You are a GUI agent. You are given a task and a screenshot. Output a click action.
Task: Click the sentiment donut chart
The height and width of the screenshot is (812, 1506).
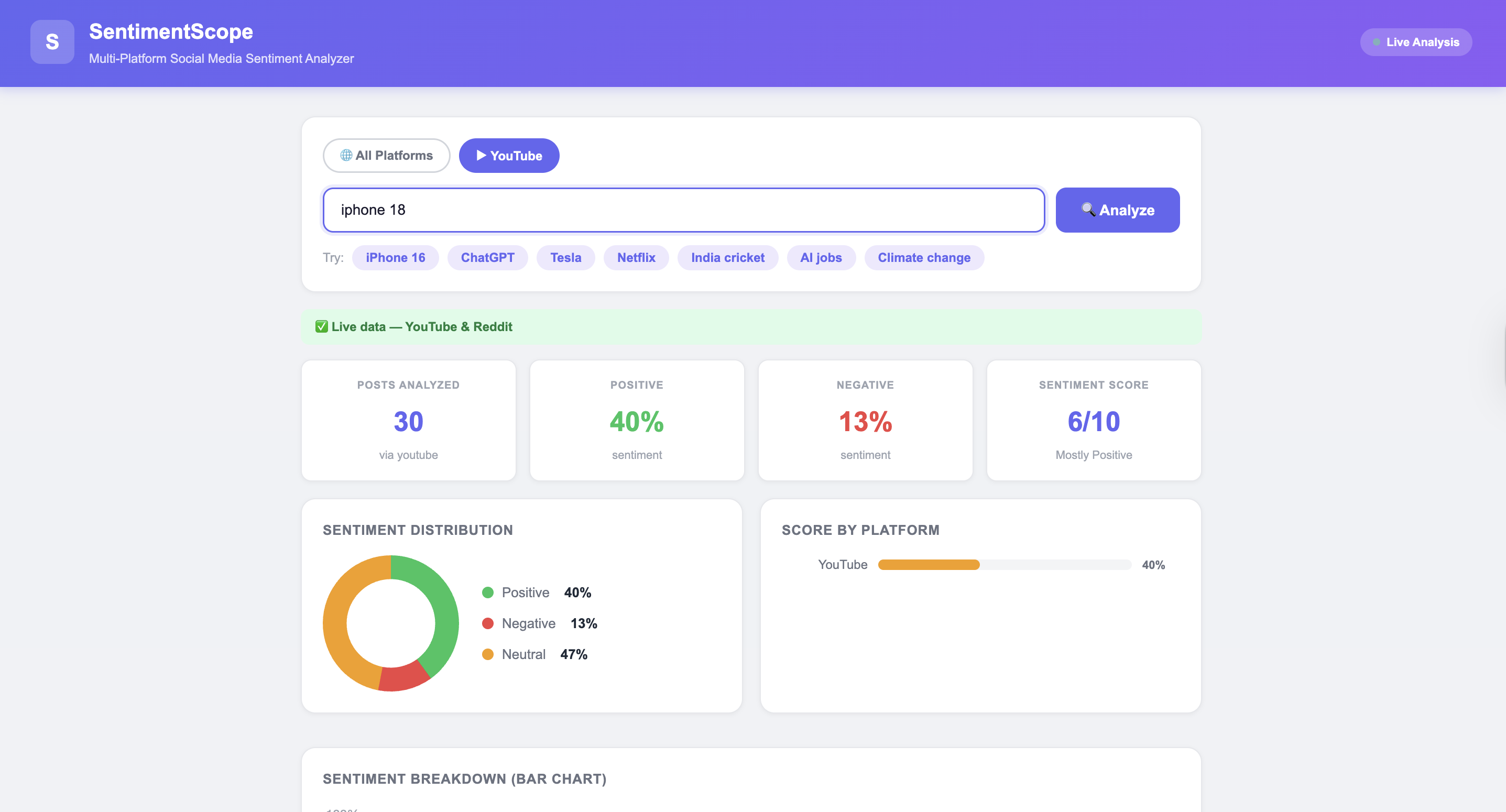coord(390,623)
